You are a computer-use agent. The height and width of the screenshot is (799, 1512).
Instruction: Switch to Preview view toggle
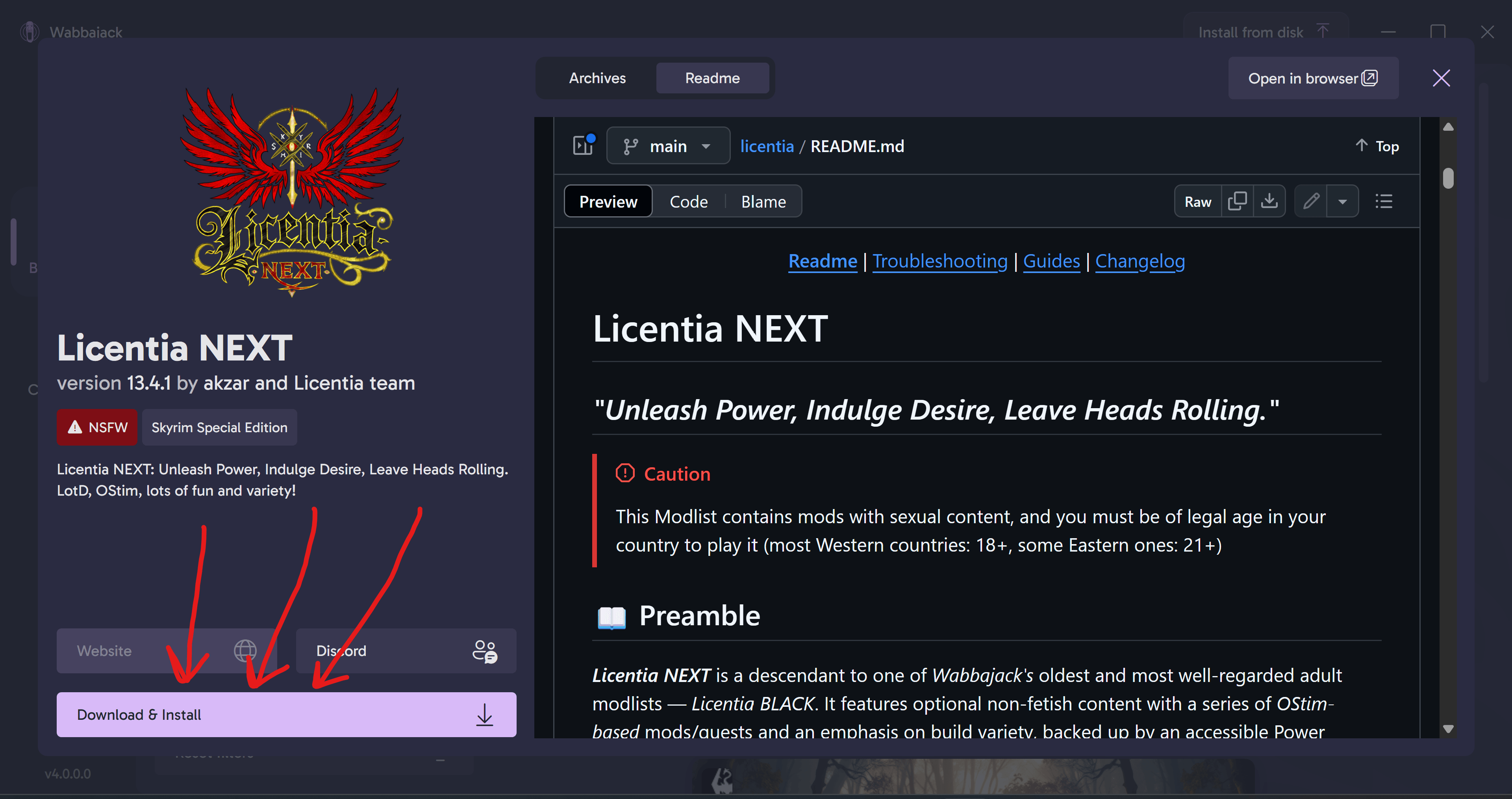[x=608, y=201]
